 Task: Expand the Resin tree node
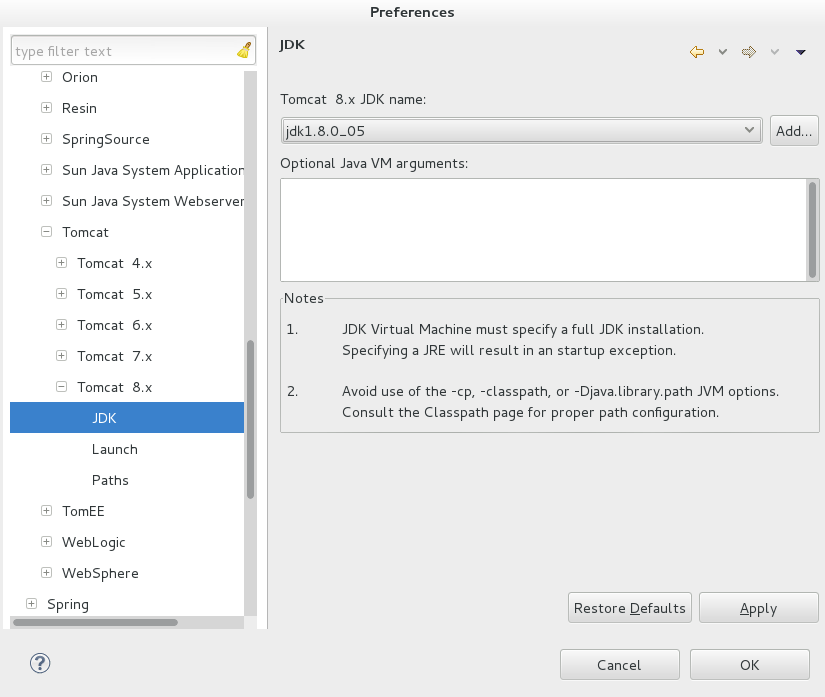[x=46, y=108]
